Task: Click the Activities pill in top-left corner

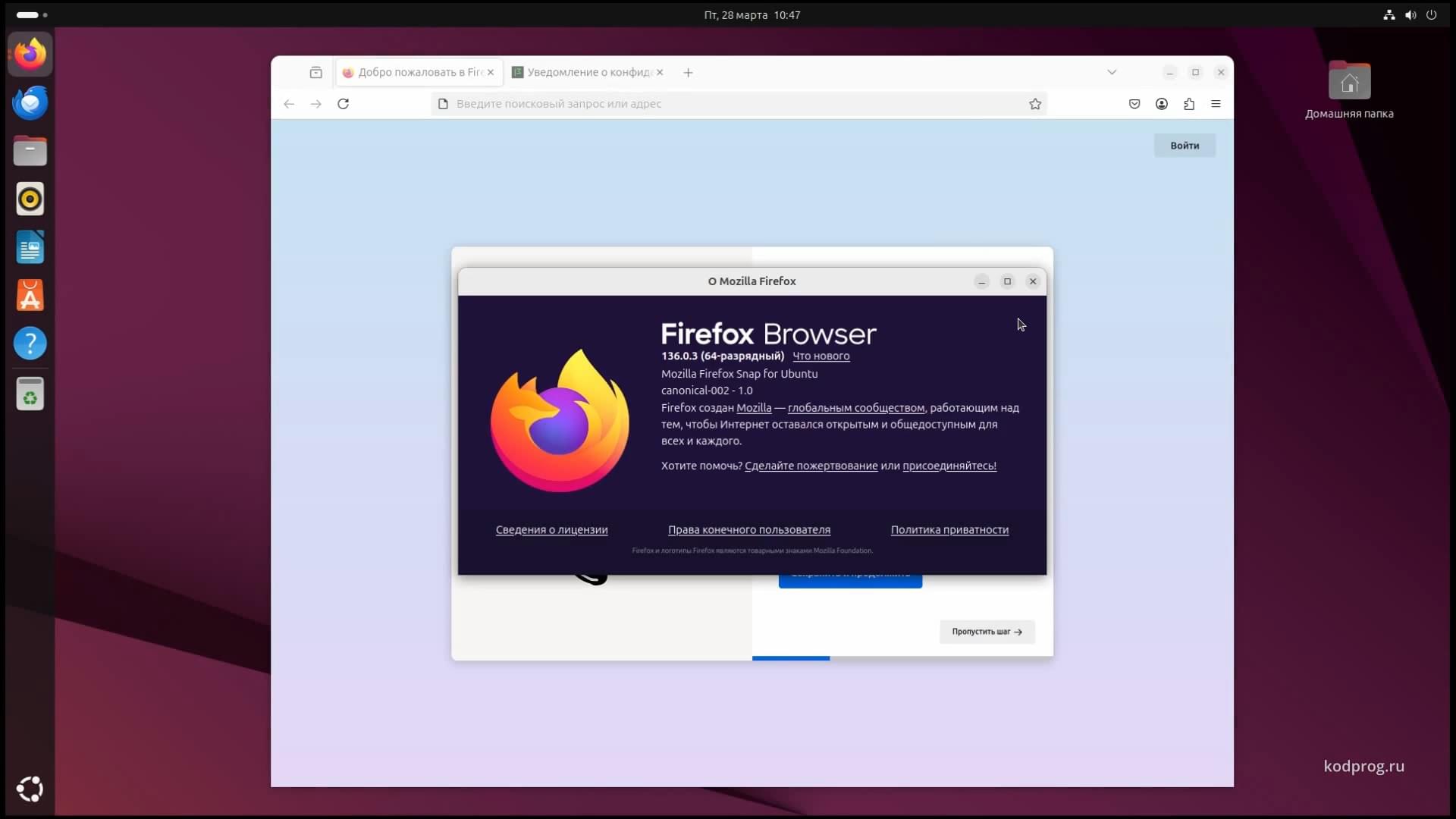Action: [31, 14]
